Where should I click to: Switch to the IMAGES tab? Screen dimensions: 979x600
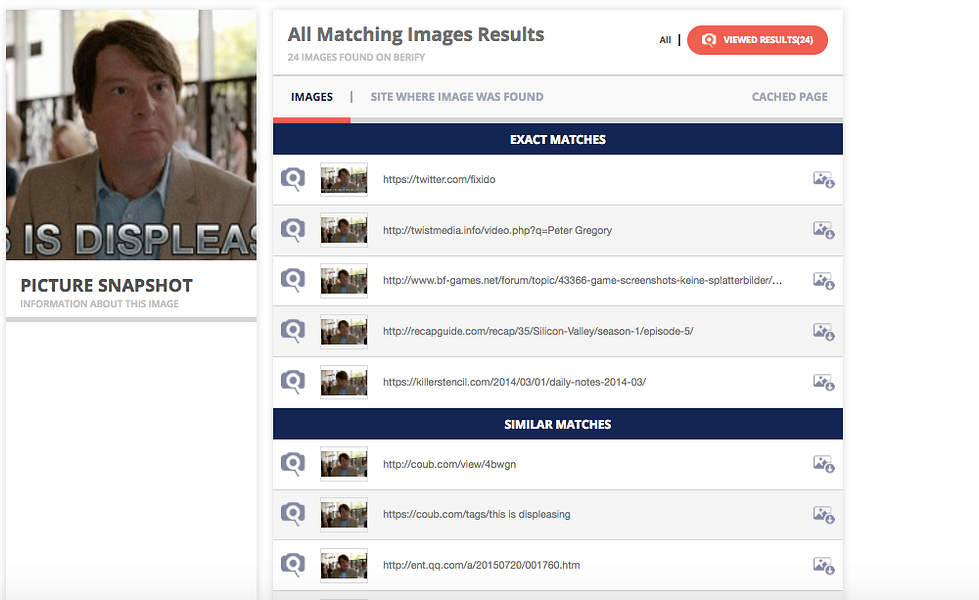(312, 97)
